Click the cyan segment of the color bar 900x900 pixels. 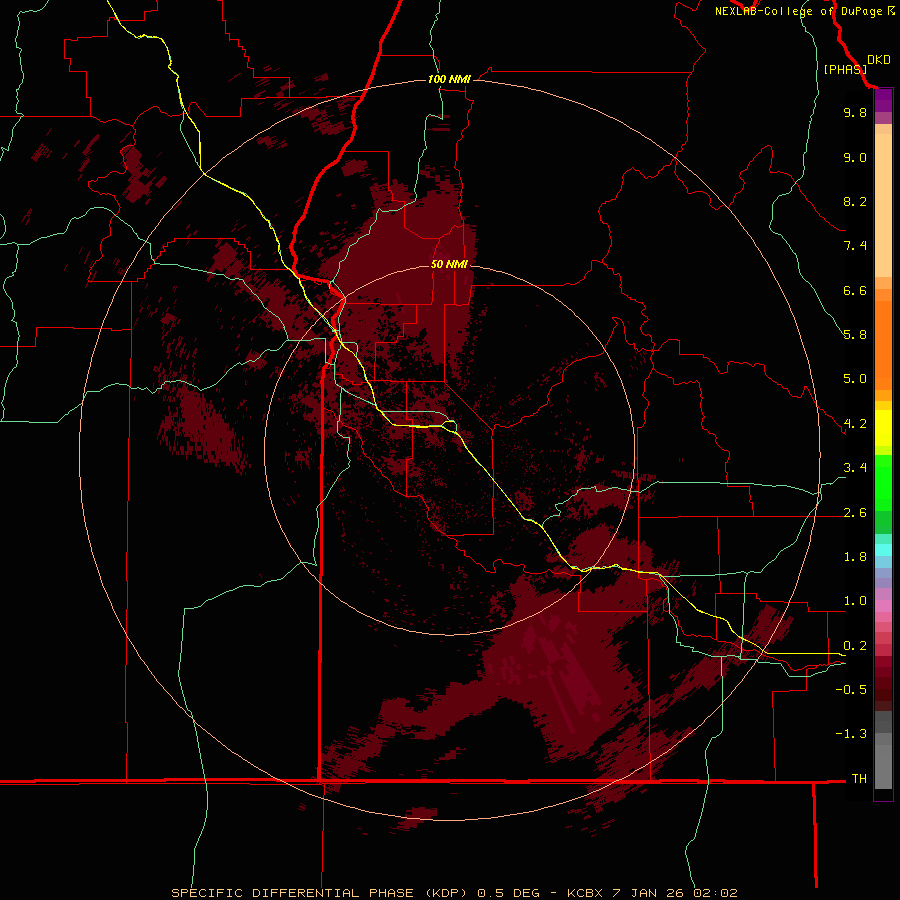point(883,550)
